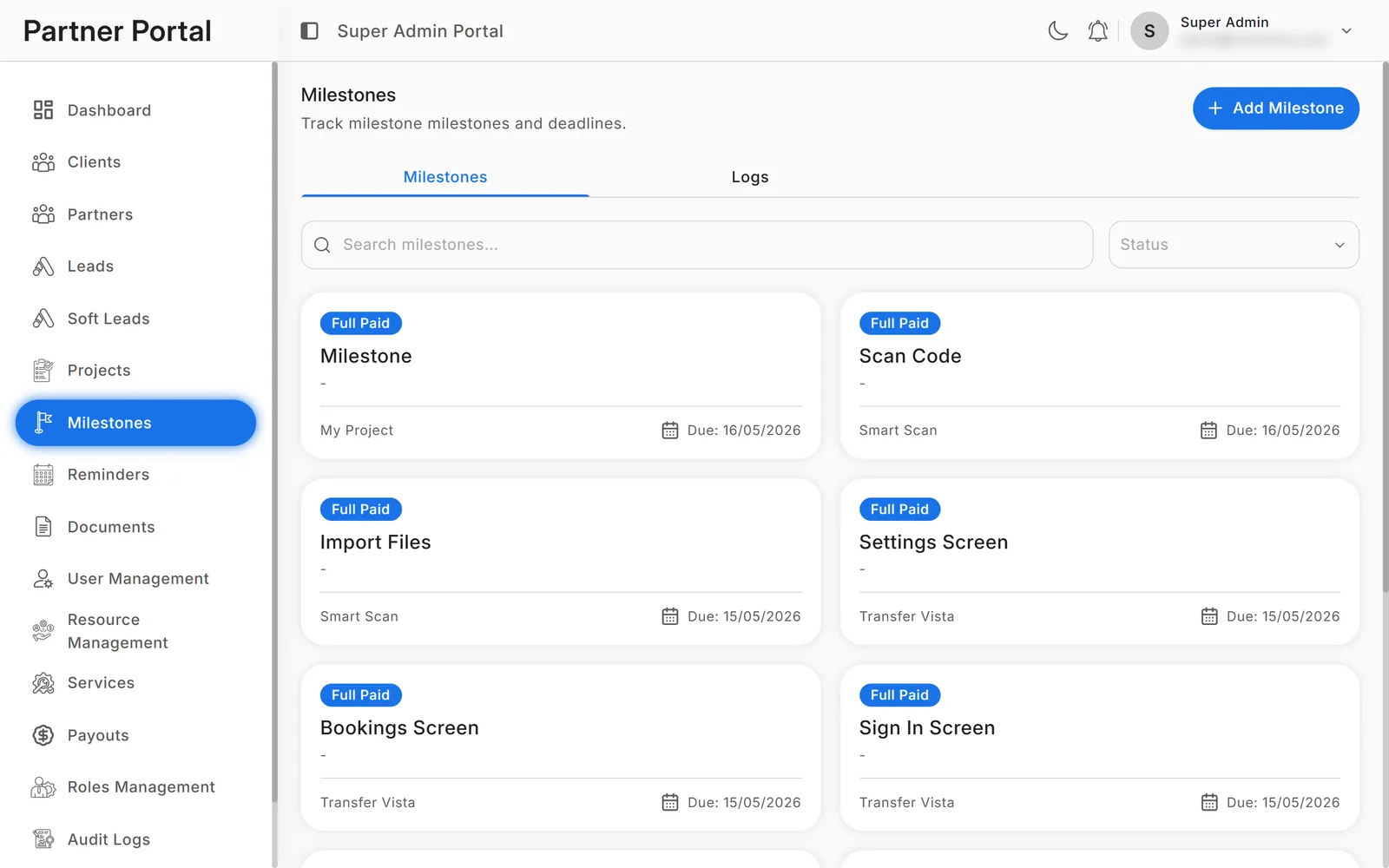Click "My Project" project label
Image resolution: width=1389 pixels, height=868 pixels.
[x=357, y=431]
